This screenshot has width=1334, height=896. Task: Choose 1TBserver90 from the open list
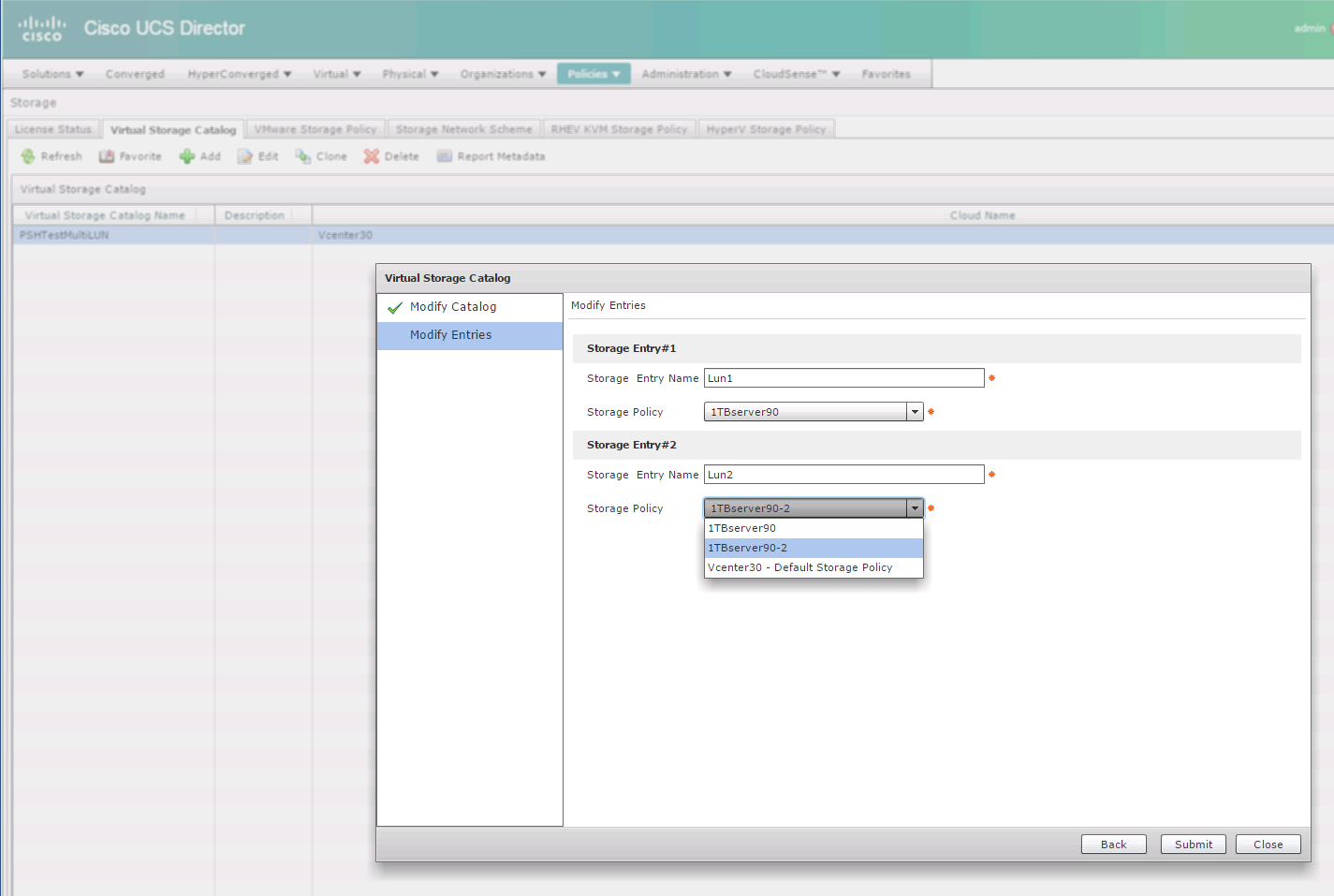(814, 528)
